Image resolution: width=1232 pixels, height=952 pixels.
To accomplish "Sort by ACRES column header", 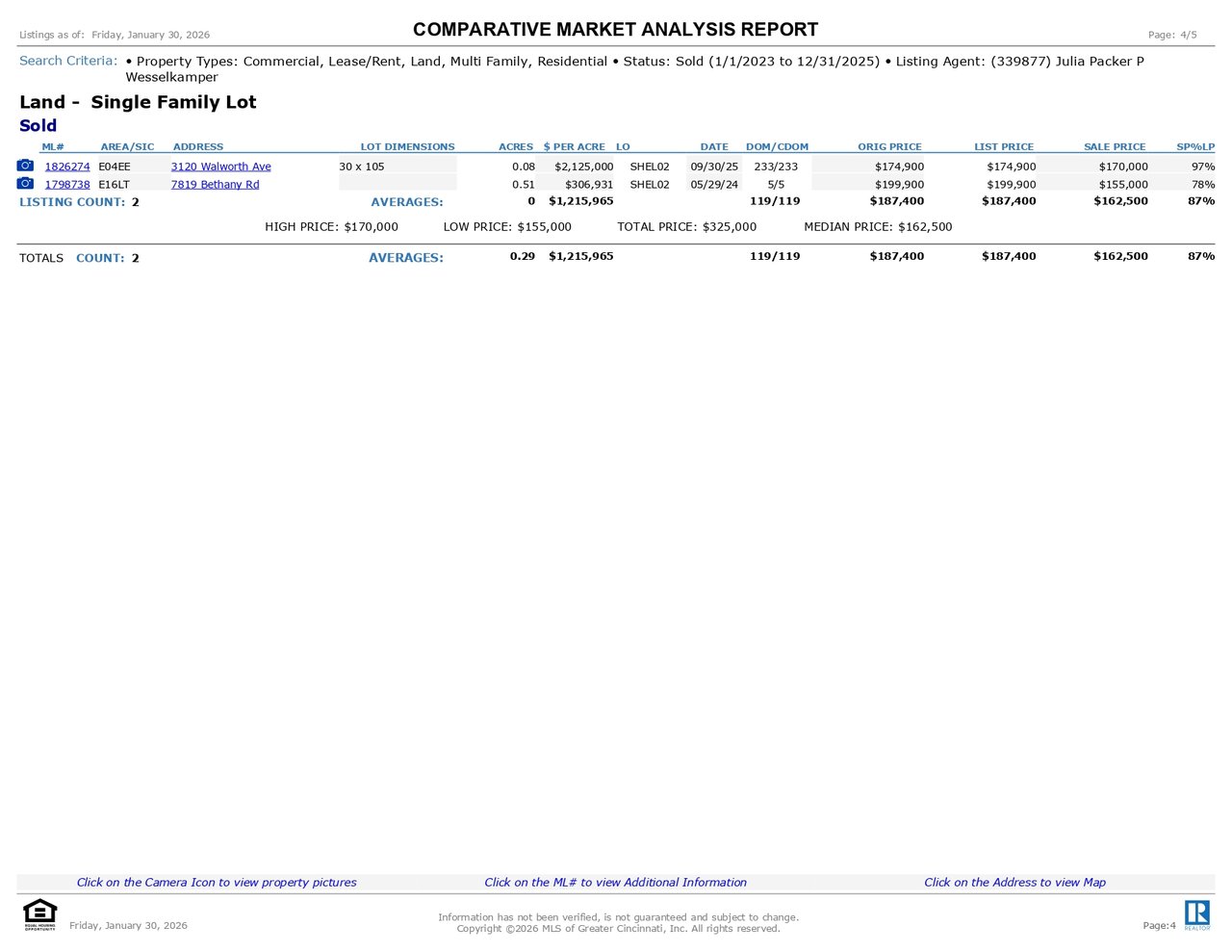I will click(x=516, y=146).
